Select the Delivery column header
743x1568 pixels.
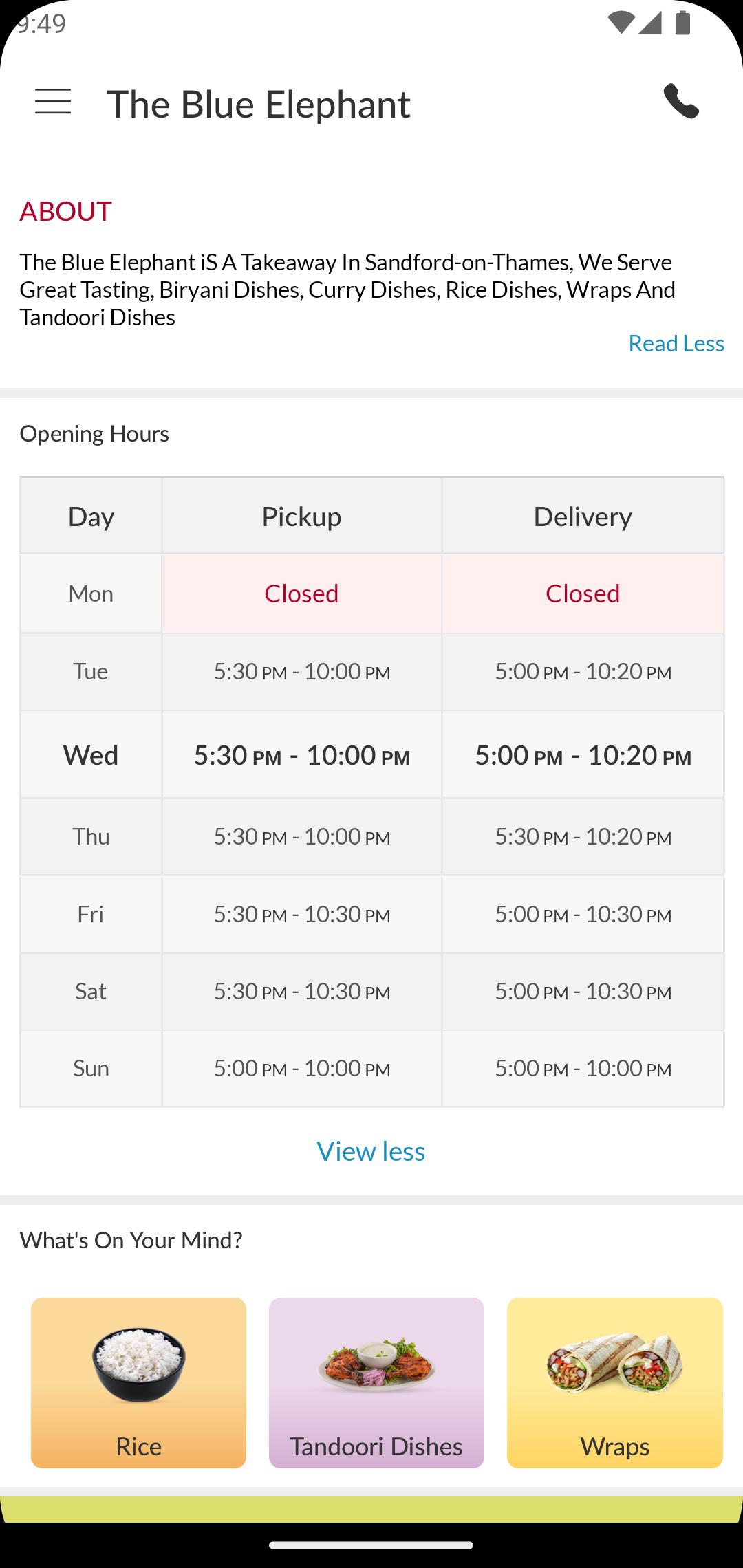click(583, 516)
